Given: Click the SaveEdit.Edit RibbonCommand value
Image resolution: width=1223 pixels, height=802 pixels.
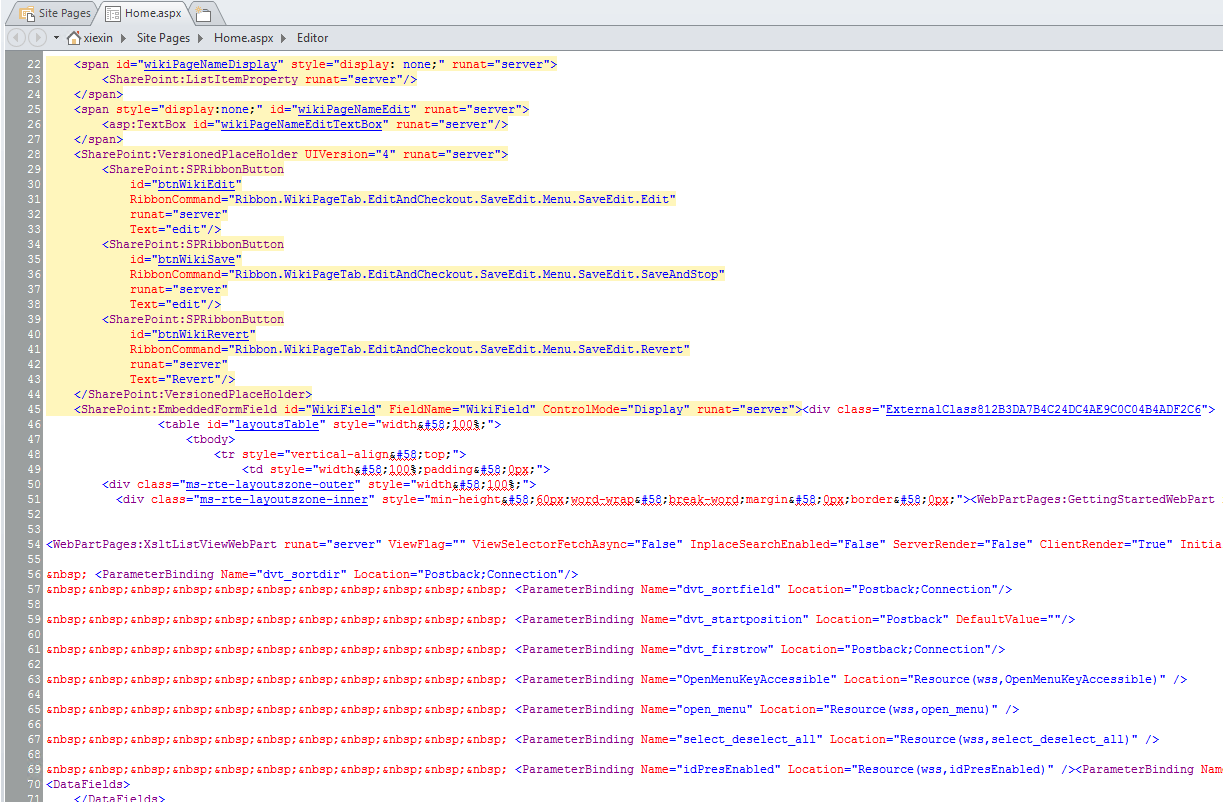Looking at the screenshot, I should coord(453,199).
